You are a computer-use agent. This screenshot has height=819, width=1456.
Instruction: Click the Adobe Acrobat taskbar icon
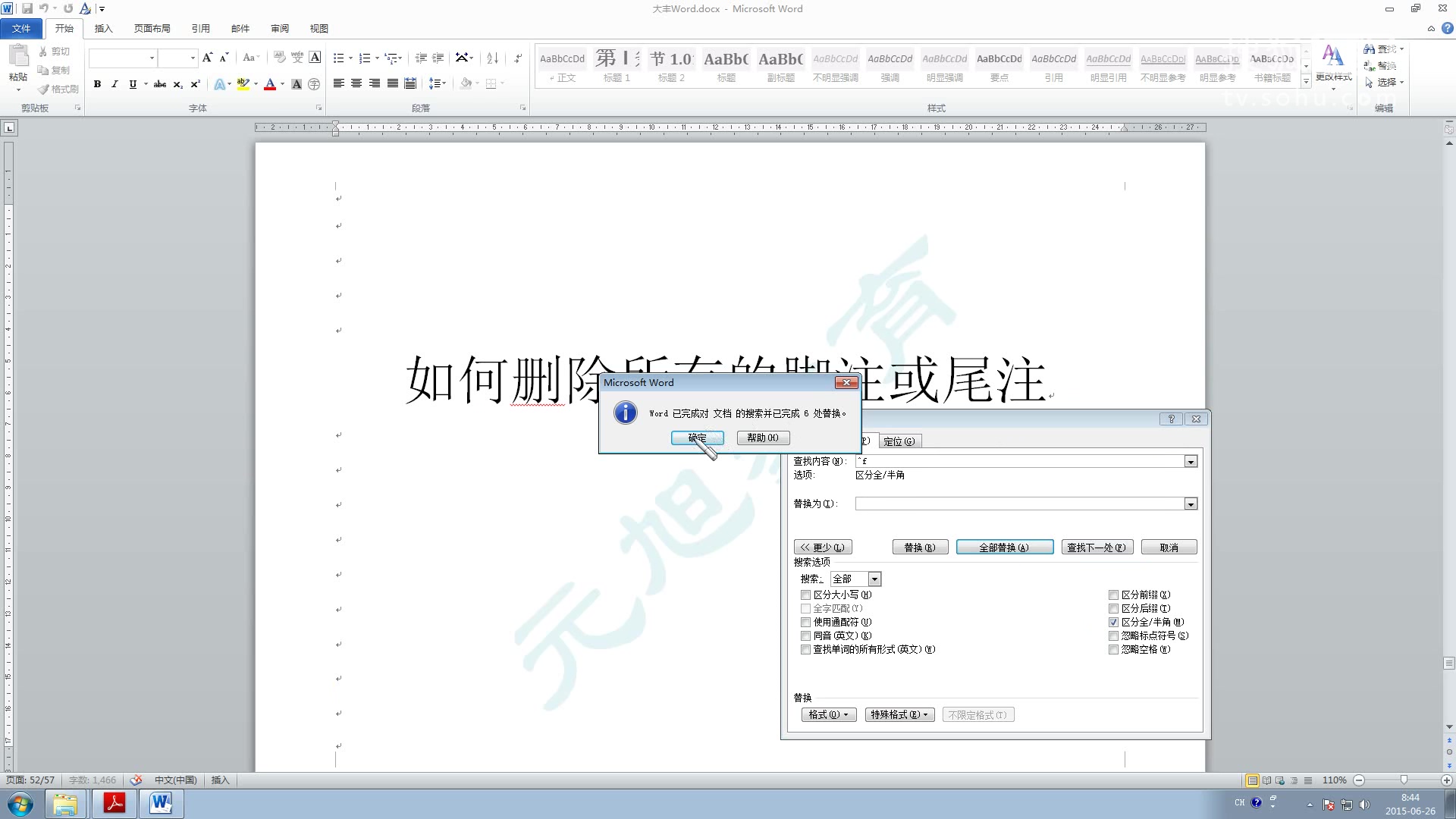click(114, 803)
